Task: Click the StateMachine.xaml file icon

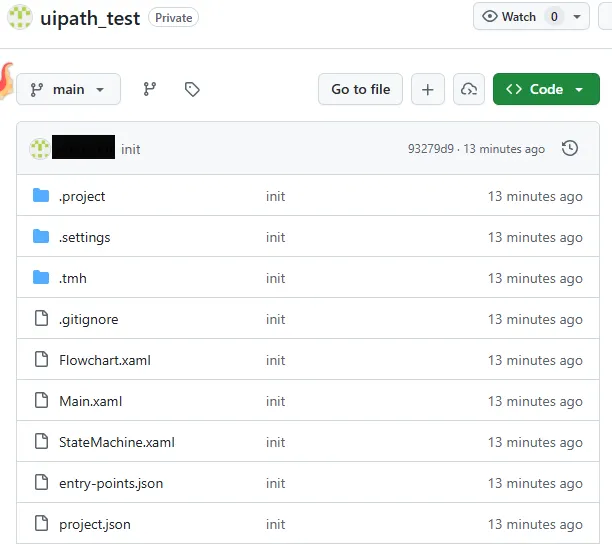Action: [x=41, y=441]
